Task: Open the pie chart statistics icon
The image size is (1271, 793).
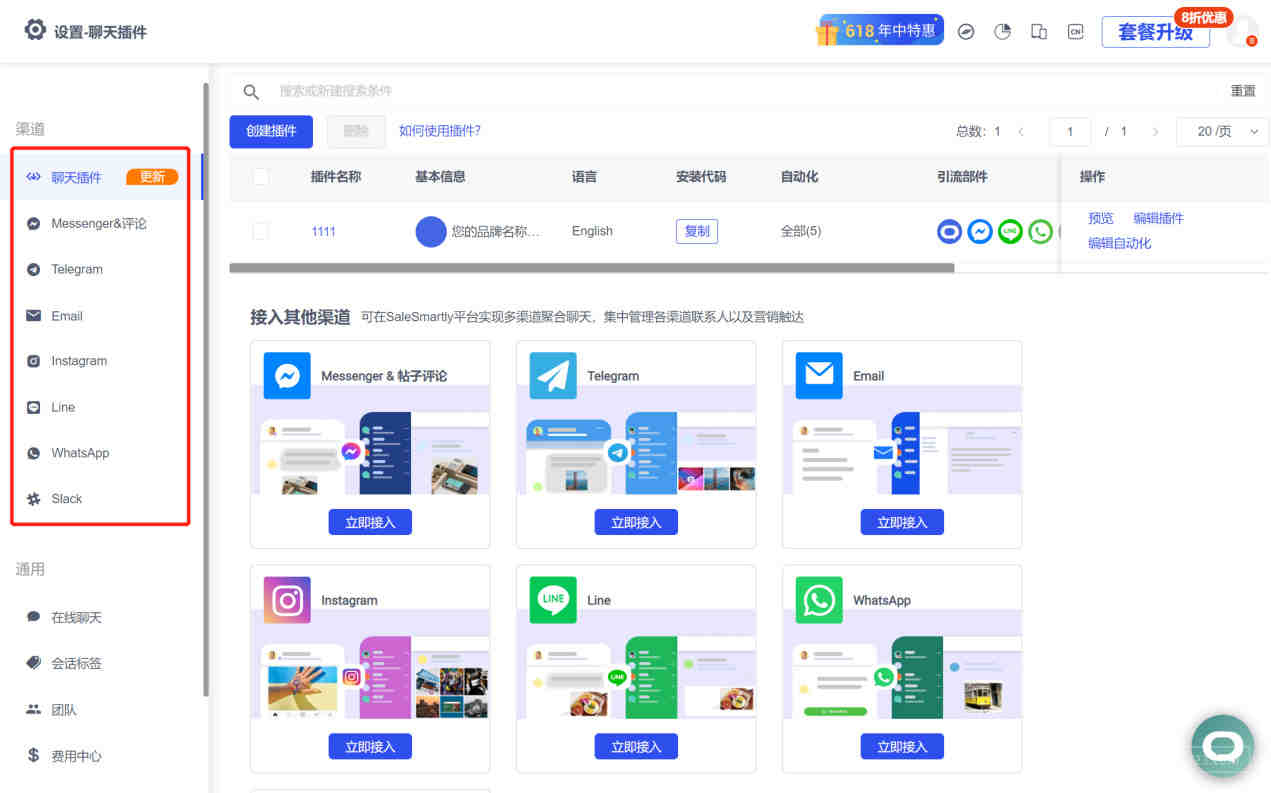Action: pyautogui.click(x=1002, y=31)
